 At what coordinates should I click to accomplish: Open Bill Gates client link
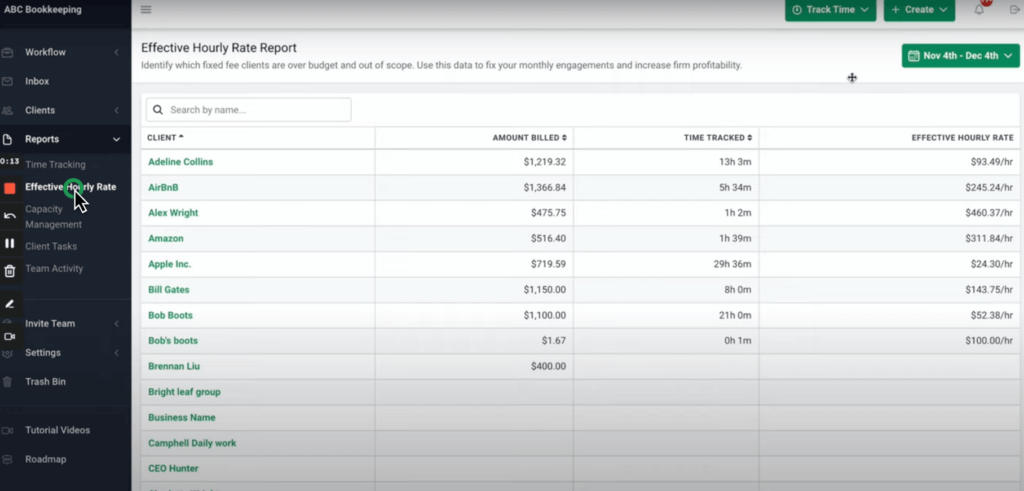click(168, 289)
